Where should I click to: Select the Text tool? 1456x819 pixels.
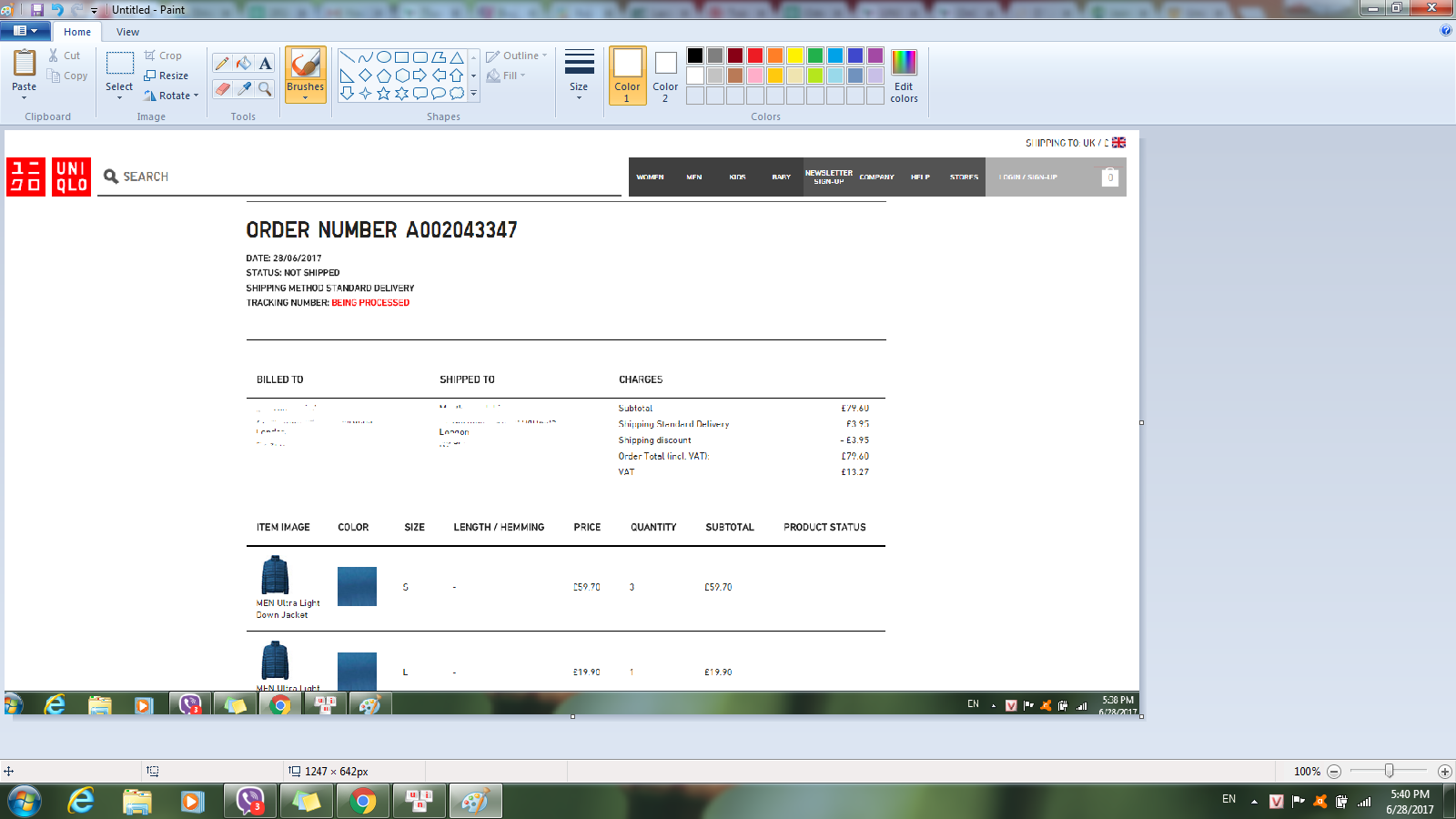click(265, 63)
